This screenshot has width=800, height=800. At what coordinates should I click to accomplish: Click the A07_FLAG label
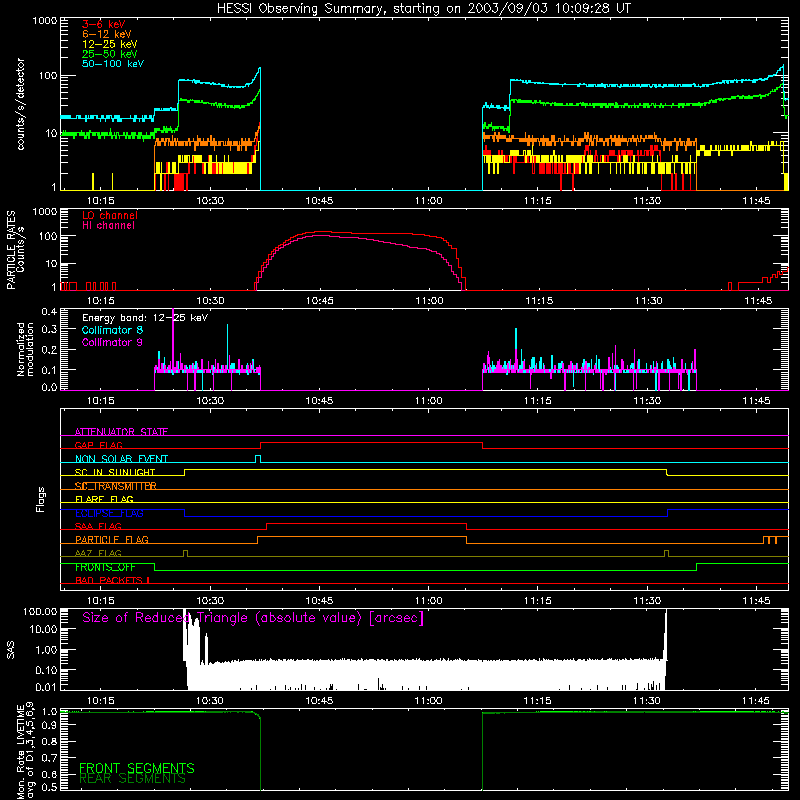point(98,553)
